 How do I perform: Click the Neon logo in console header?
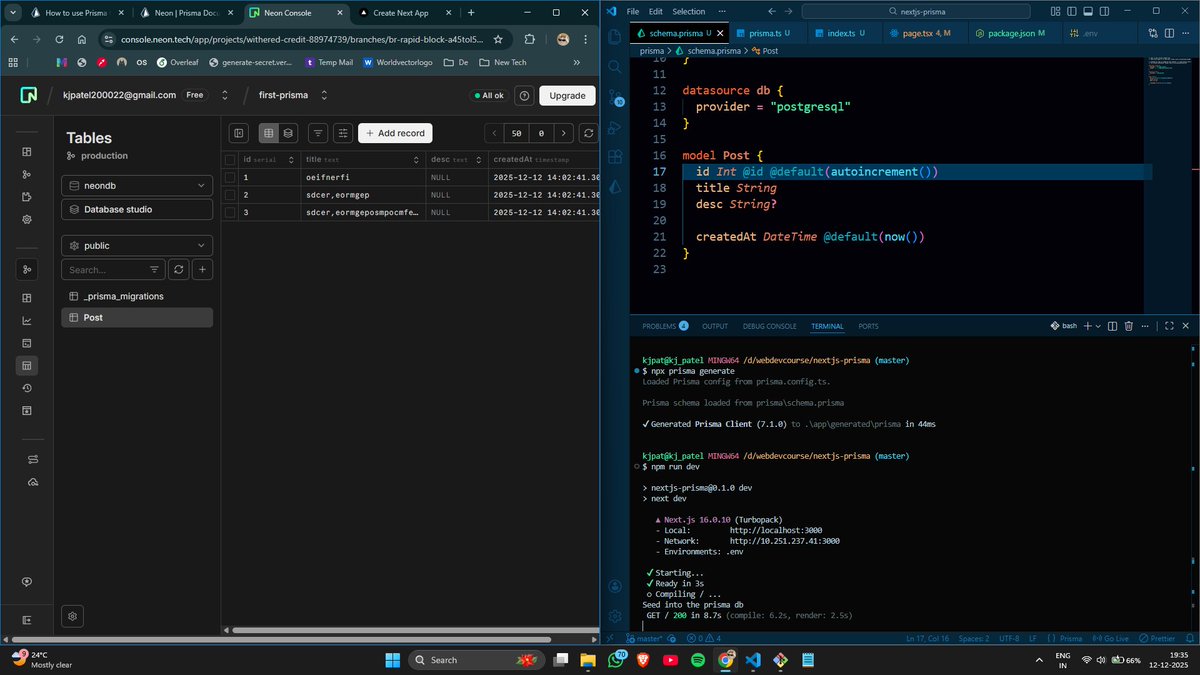pos(29,95)
